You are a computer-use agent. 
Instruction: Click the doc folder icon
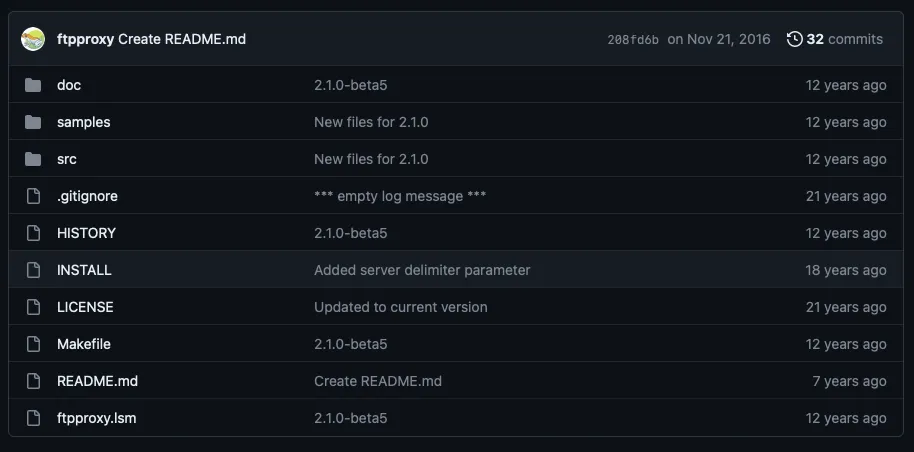(33, 85)
